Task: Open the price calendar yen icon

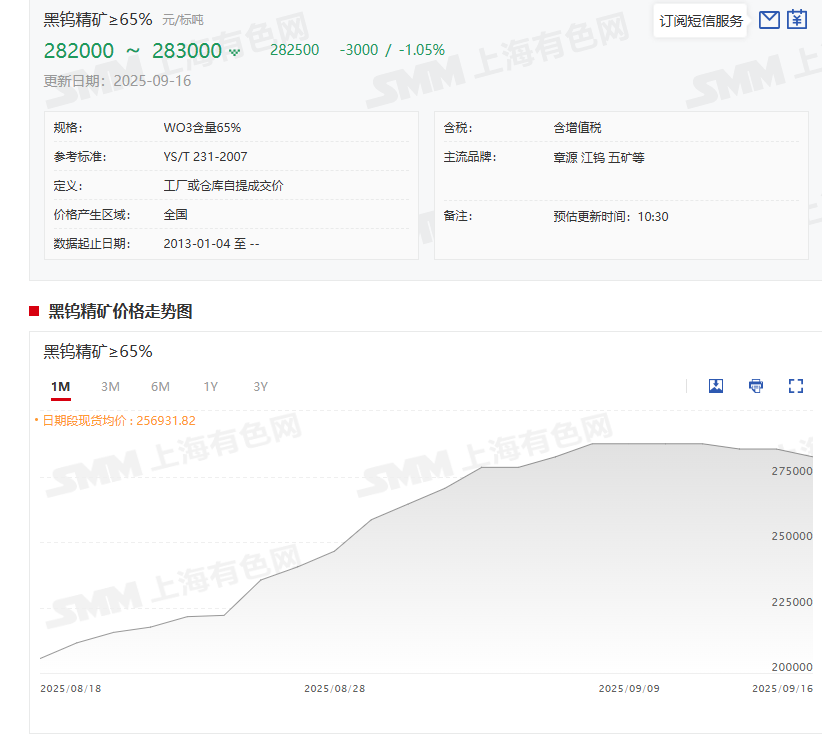Action: tap(796, 20)
